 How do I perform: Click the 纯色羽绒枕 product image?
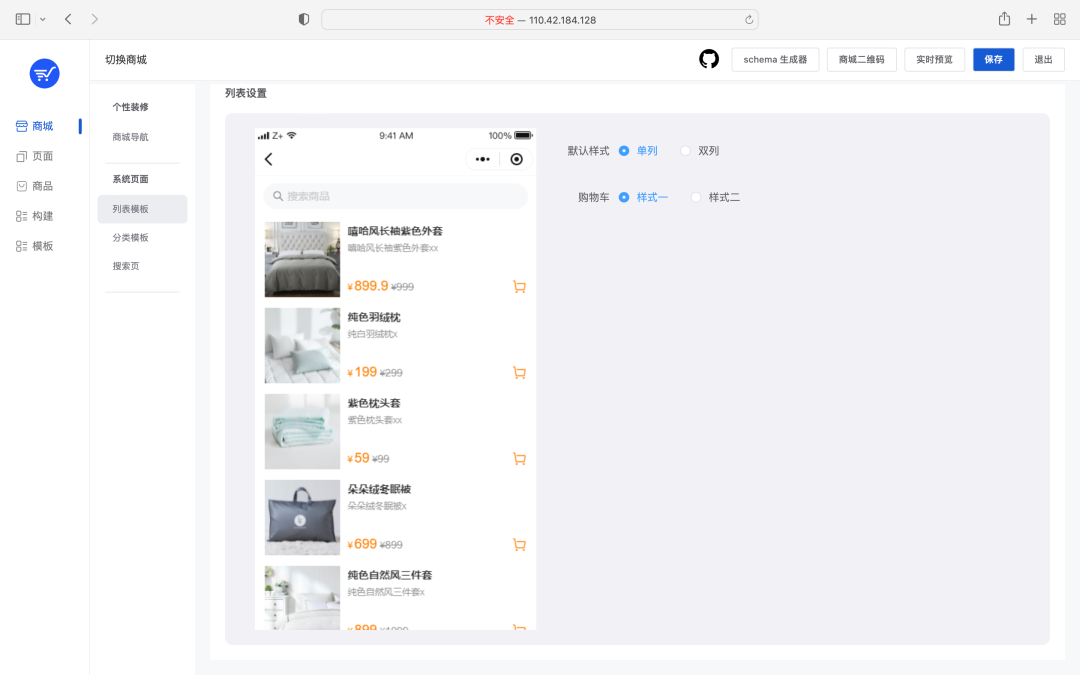click(x=302, y=345)
